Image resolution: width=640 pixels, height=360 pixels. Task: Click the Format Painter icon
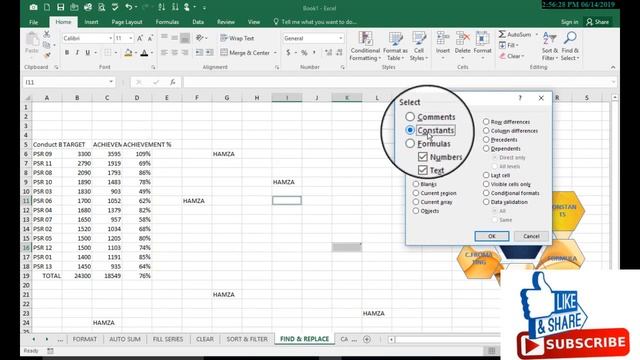click(x=47, y=55)
